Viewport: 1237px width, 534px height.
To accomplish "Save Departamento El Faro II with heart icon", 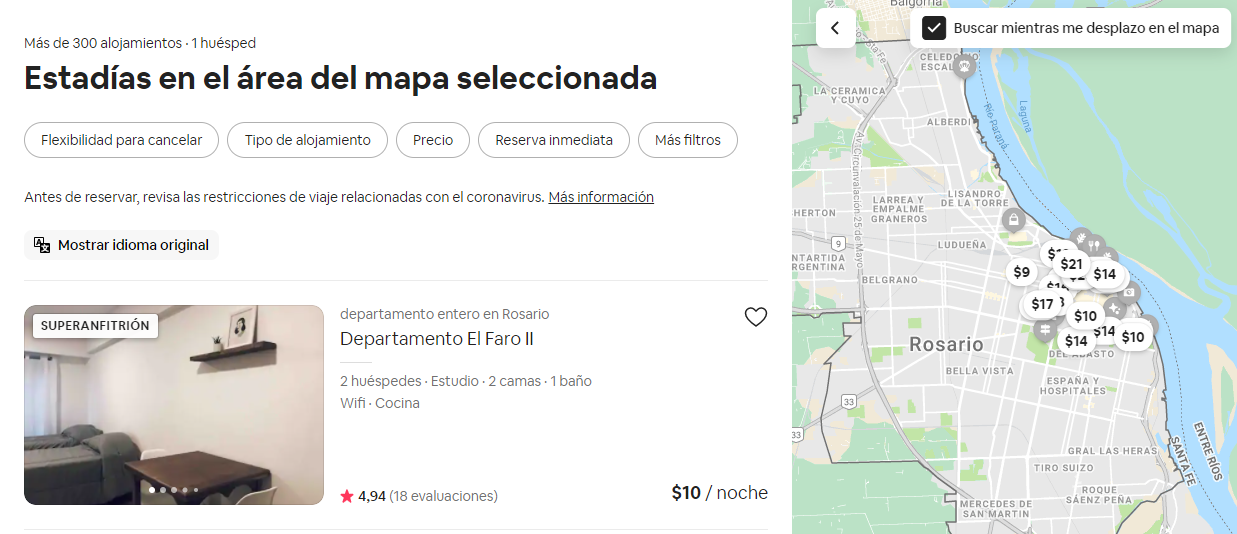I will click(x=756, y=317).
